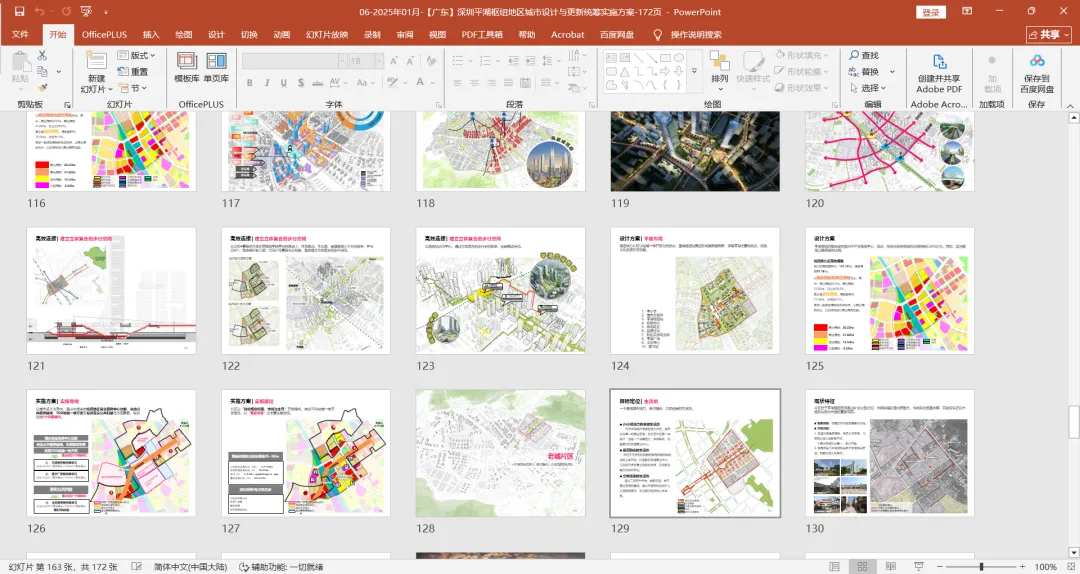Open the Insert (插入) tab
The image size is (1080, 574).
151,34
